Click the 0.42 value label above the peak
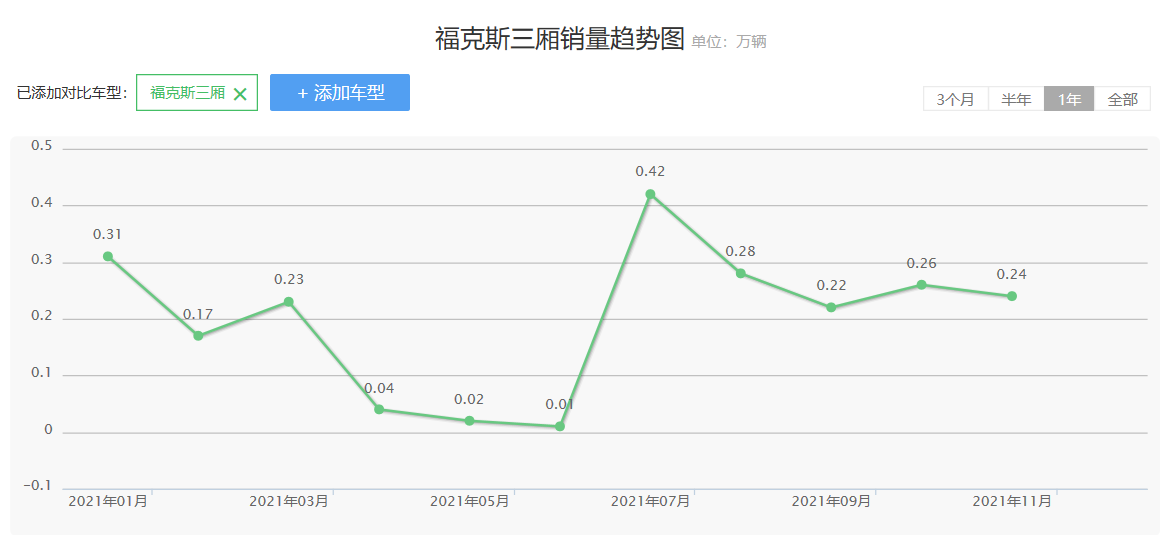1172x535 pixels. [x=650, y=171]
